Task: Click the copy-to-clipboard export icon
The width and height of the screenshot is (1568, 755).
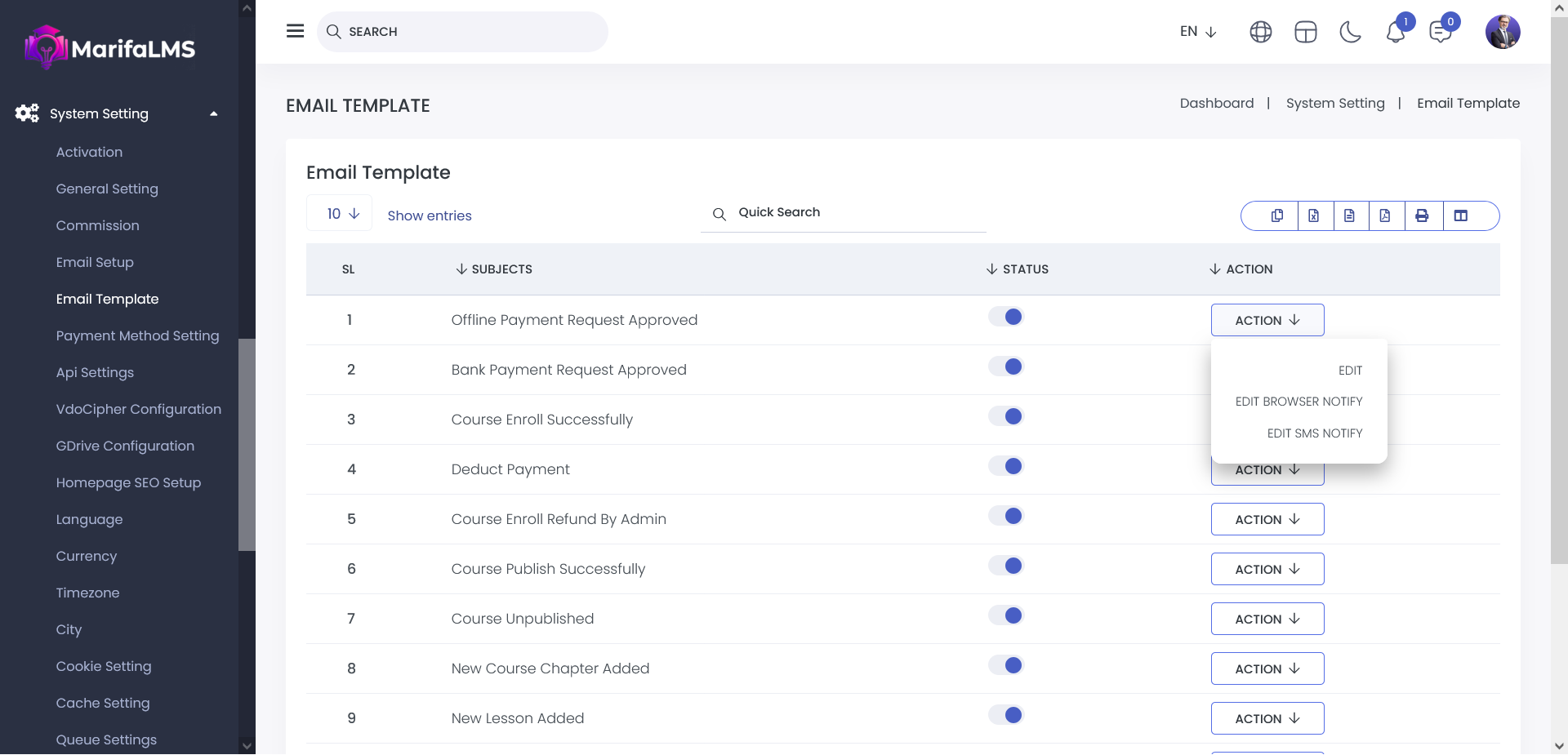Action: tap(1277, 215)
